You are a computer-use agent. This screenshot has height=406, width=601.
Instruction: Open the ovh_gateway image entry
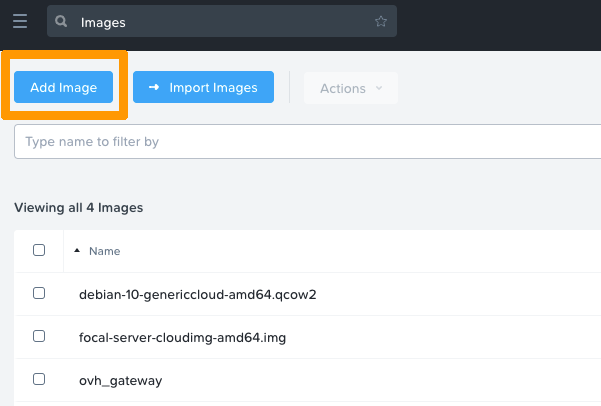(x=120, y=381)
